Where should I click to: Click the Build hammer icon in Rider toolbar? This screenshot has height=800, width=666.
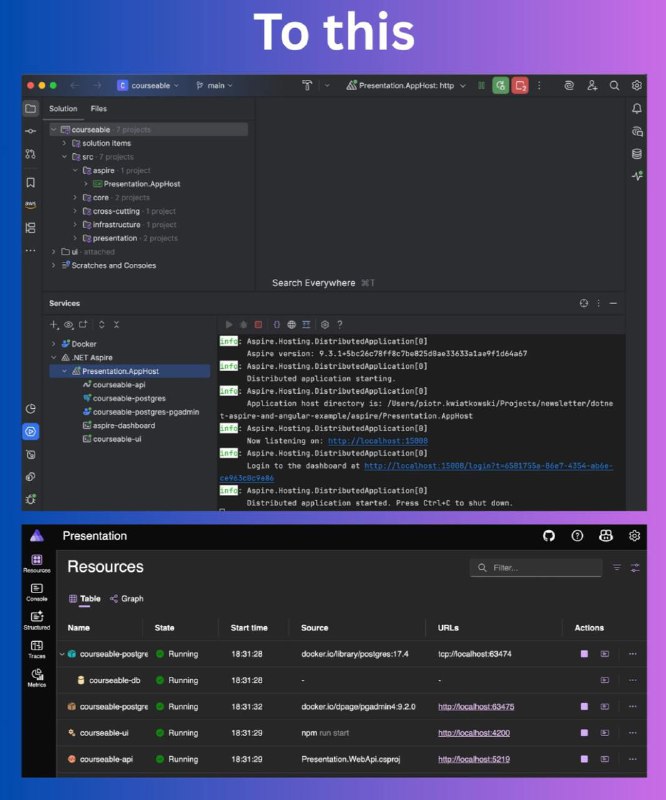[307, 85]
